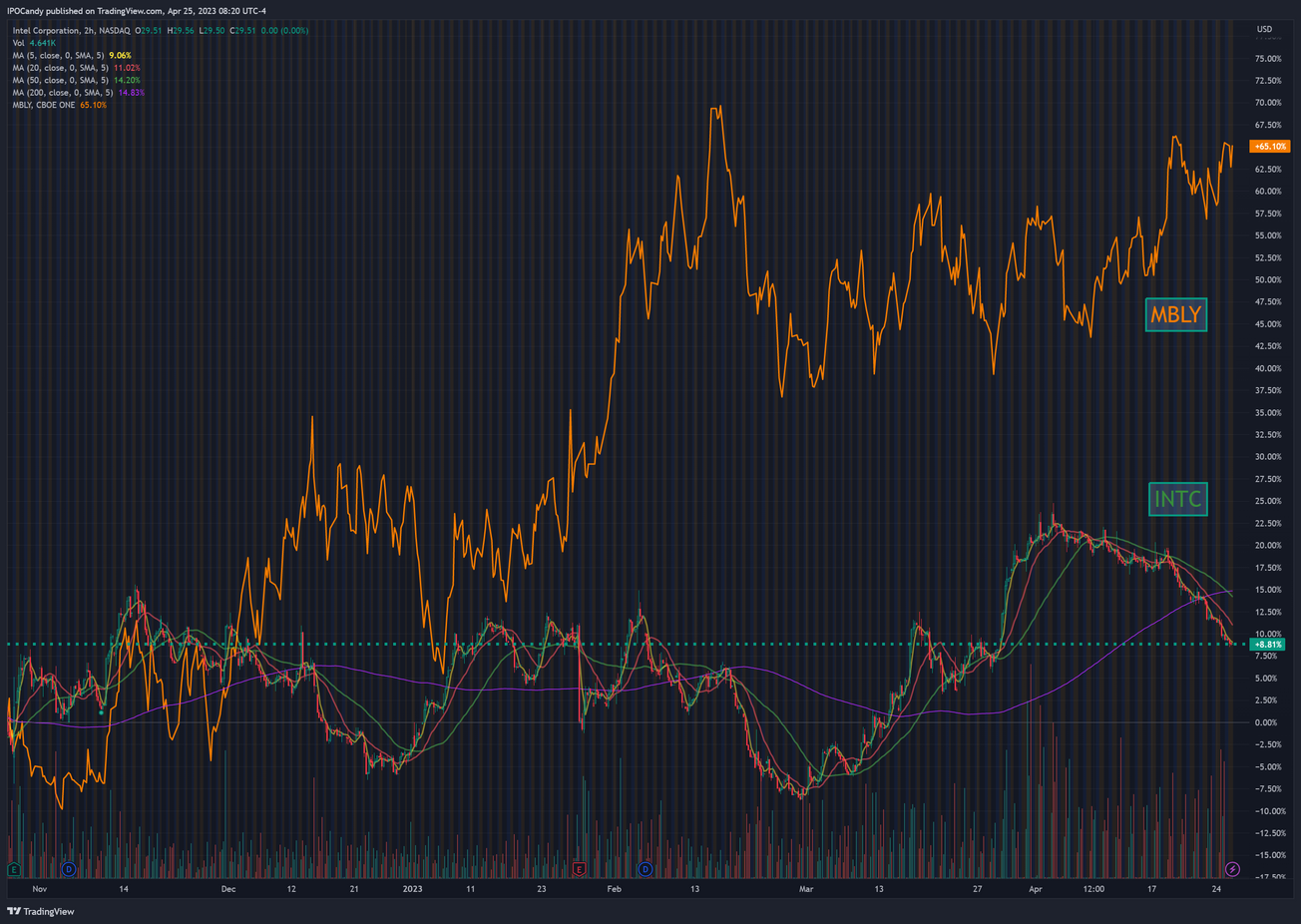Click the dividend D marker near February
This screenshot has height=924, width=1301.
click(645, 870)
